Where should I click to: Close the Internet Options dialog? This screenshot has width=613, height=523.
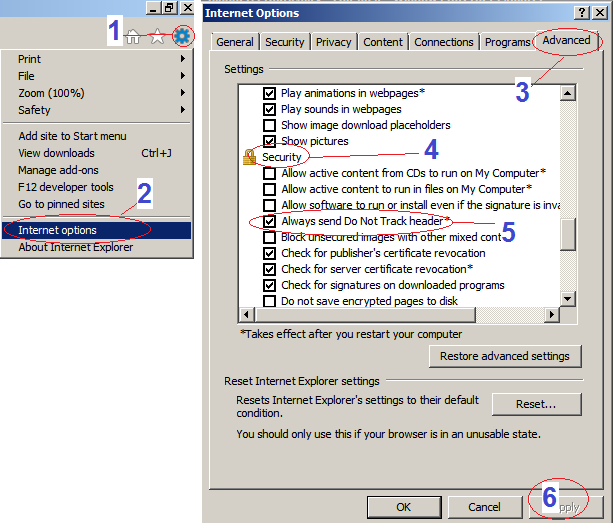click(x=599, y=13)
